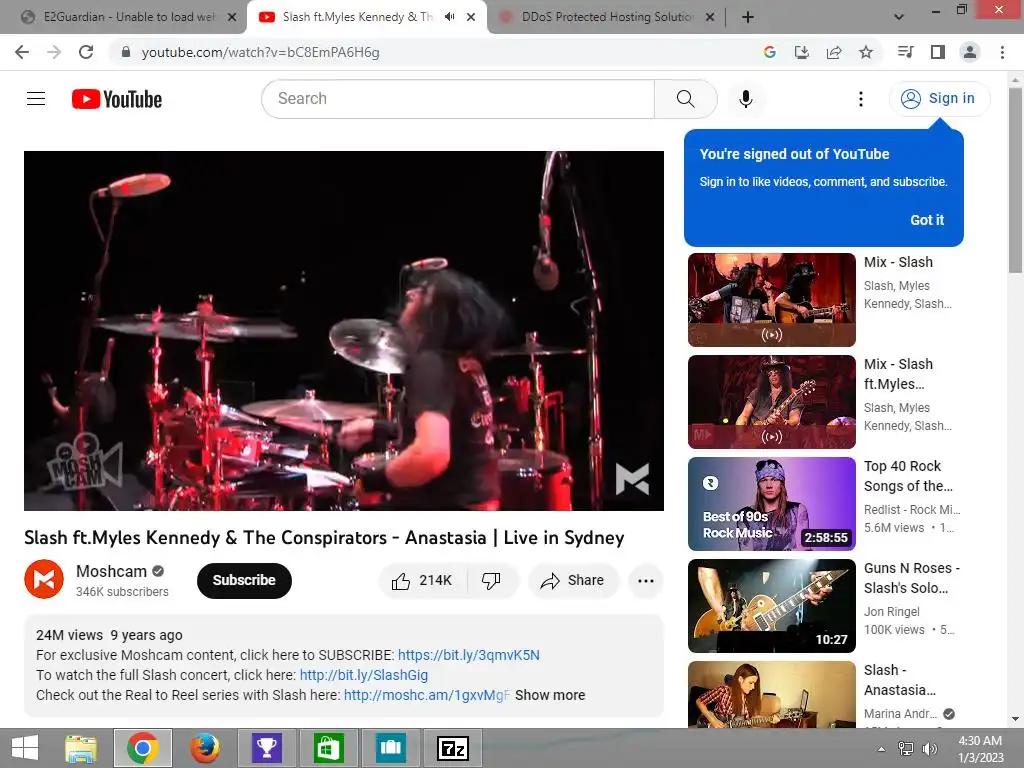The width and height of the screenshot is (1024, 768).
Task: Open bit.ly/SlashGig concert link
Action: click(x=364, y=675)
